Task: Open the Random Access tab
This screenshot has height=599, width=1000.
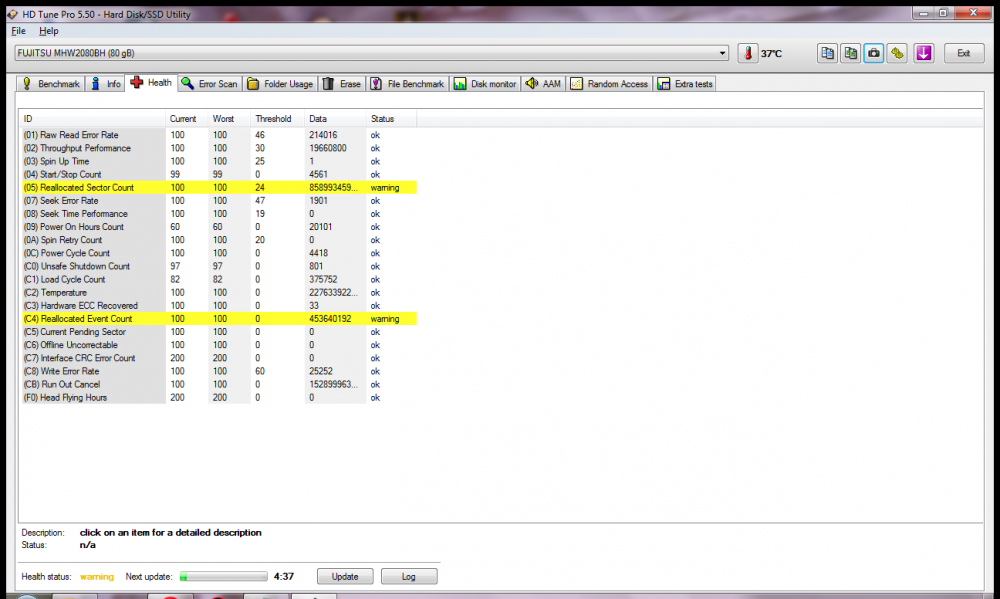Action: tap(609, 84)
